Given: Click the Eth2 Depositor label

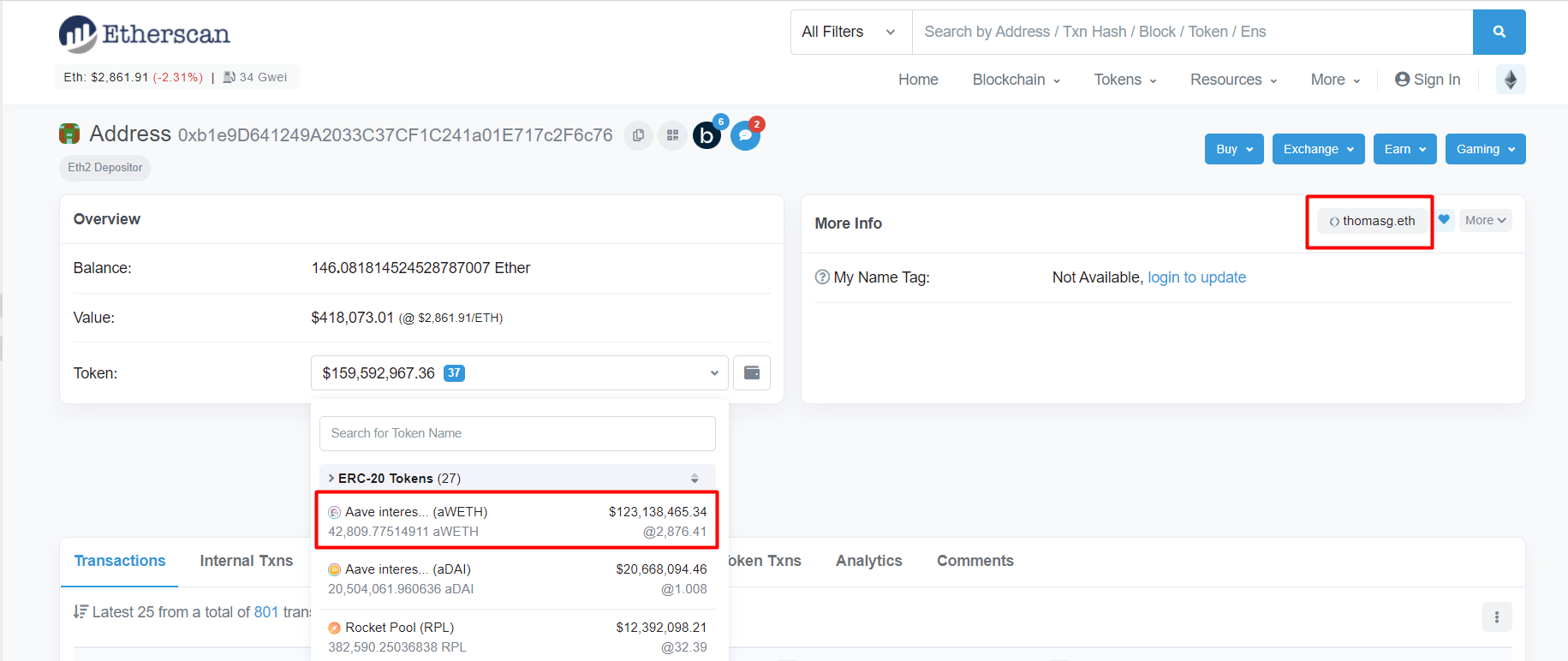Looking at the screenshot, I should click(x=105, y=168).
